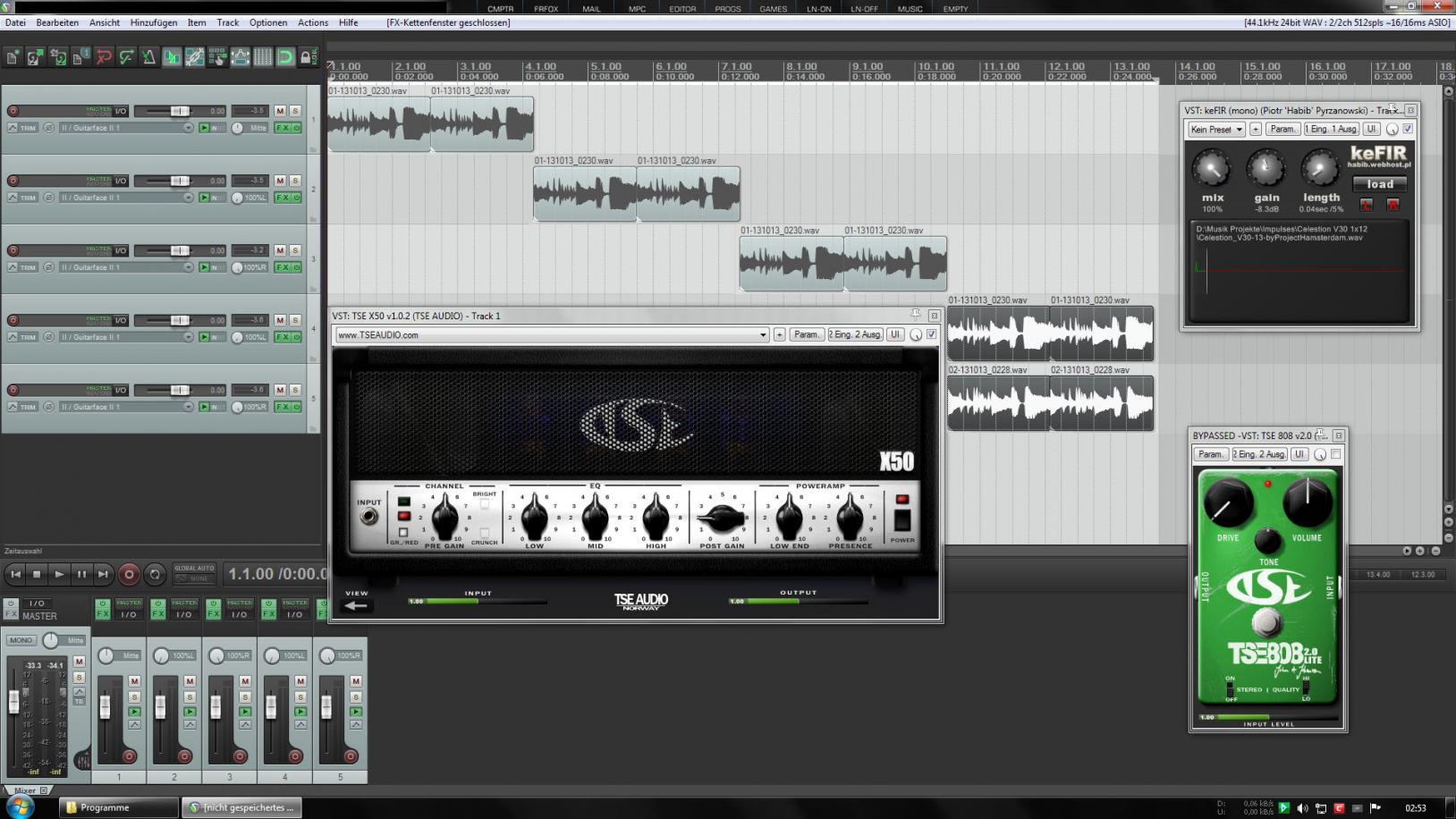Screen dimensions: 1456x819
Task: Open track 1 input dropdown Guitarface II 1
Action: [x=126, y=128]
